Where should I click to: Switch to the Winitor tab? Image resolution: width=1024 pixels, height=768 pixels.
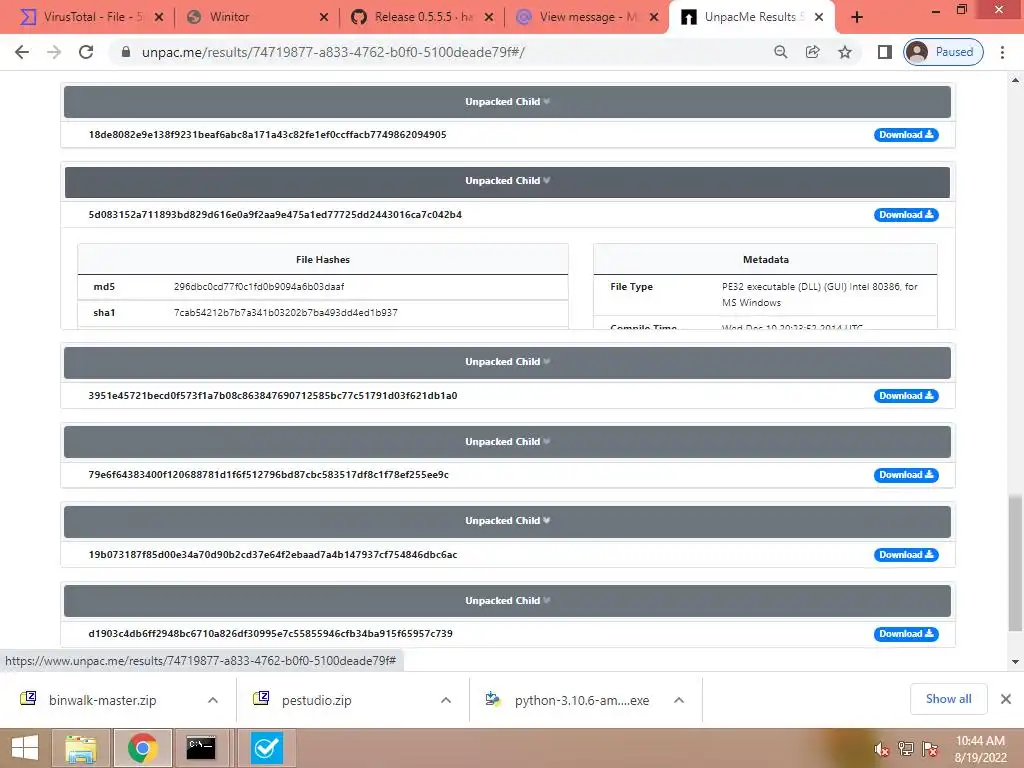tap(257, 17)
